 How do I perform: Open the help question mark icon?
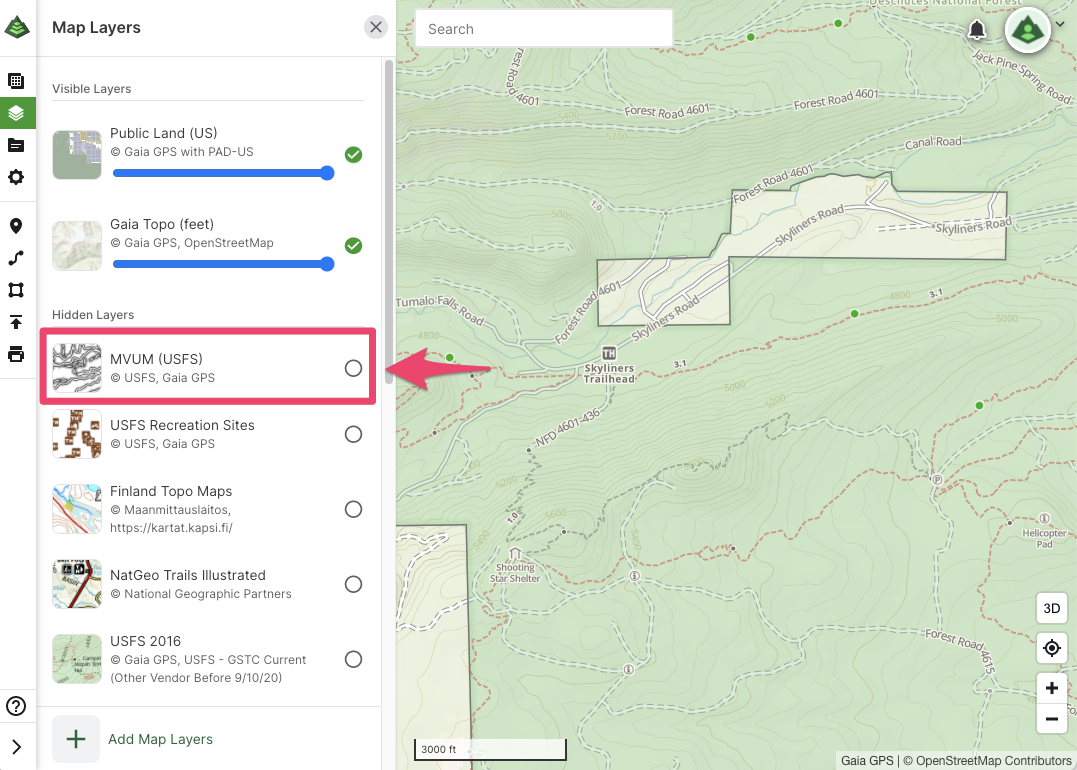16,706
